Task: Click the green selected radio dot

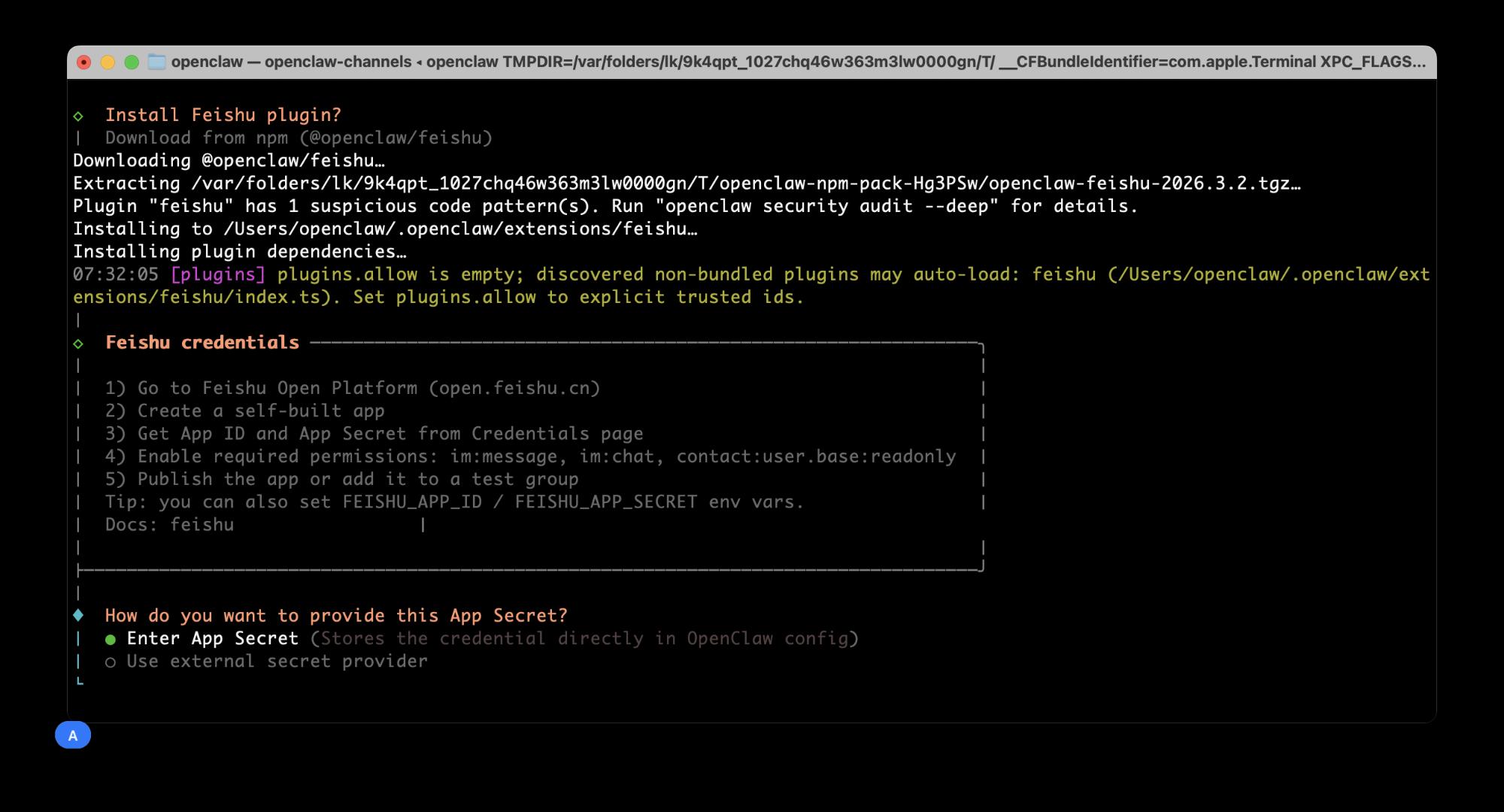Action: pyautogui.click(x=111, y=639)
